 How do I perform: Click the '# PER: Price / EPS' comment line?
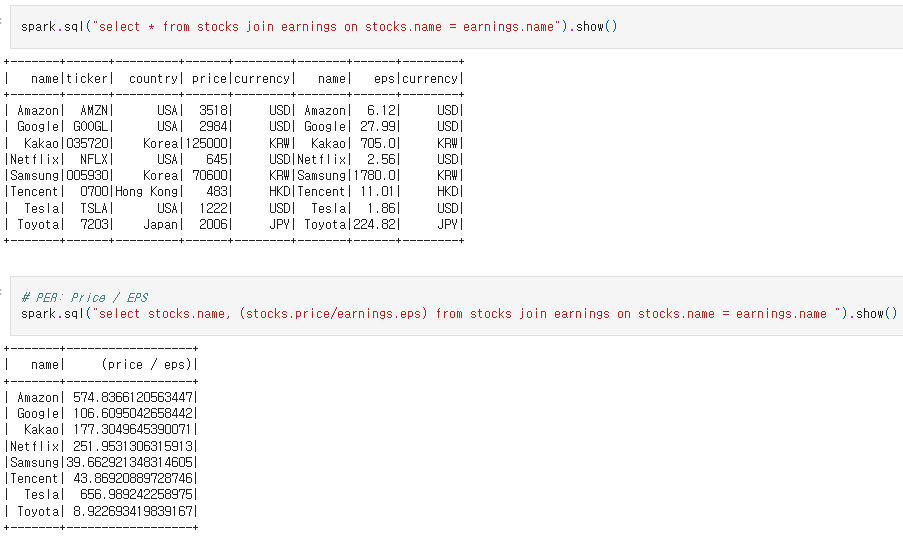tap(85, 298)
